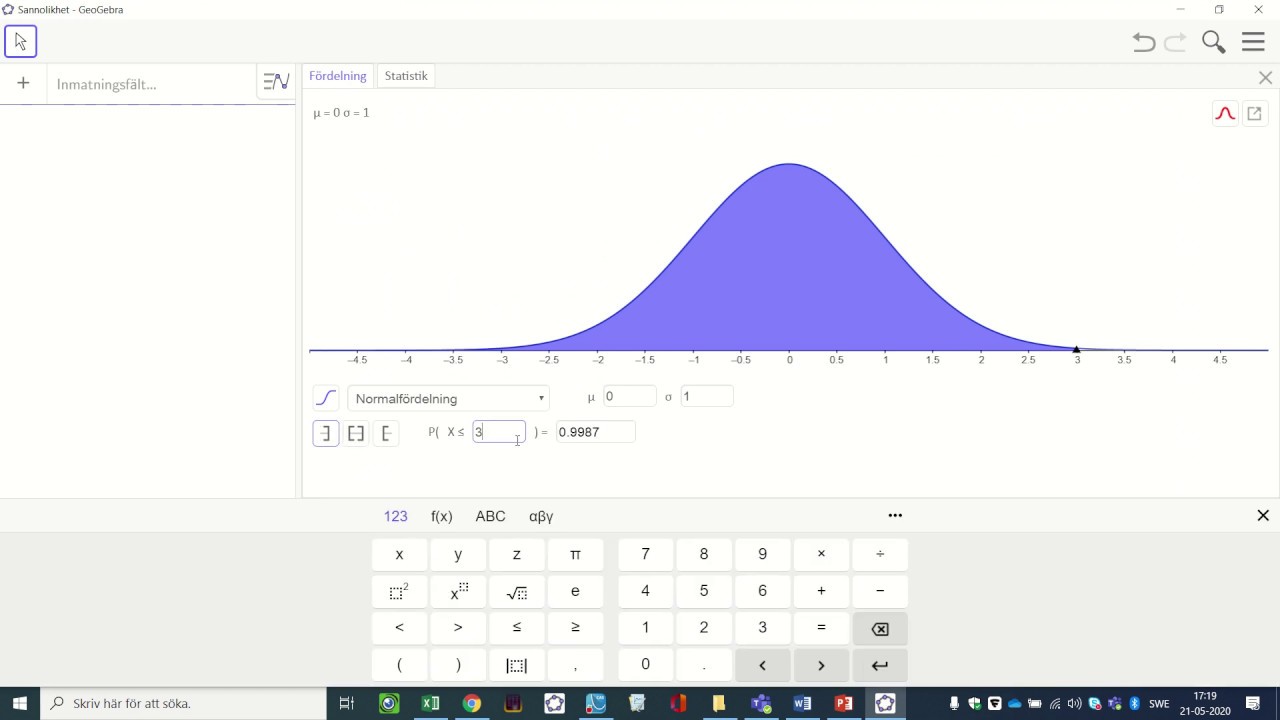Viewport: 1280px width, 720px height.
Task: Tap the backspace delete key
Action: (x=880, y=628)
